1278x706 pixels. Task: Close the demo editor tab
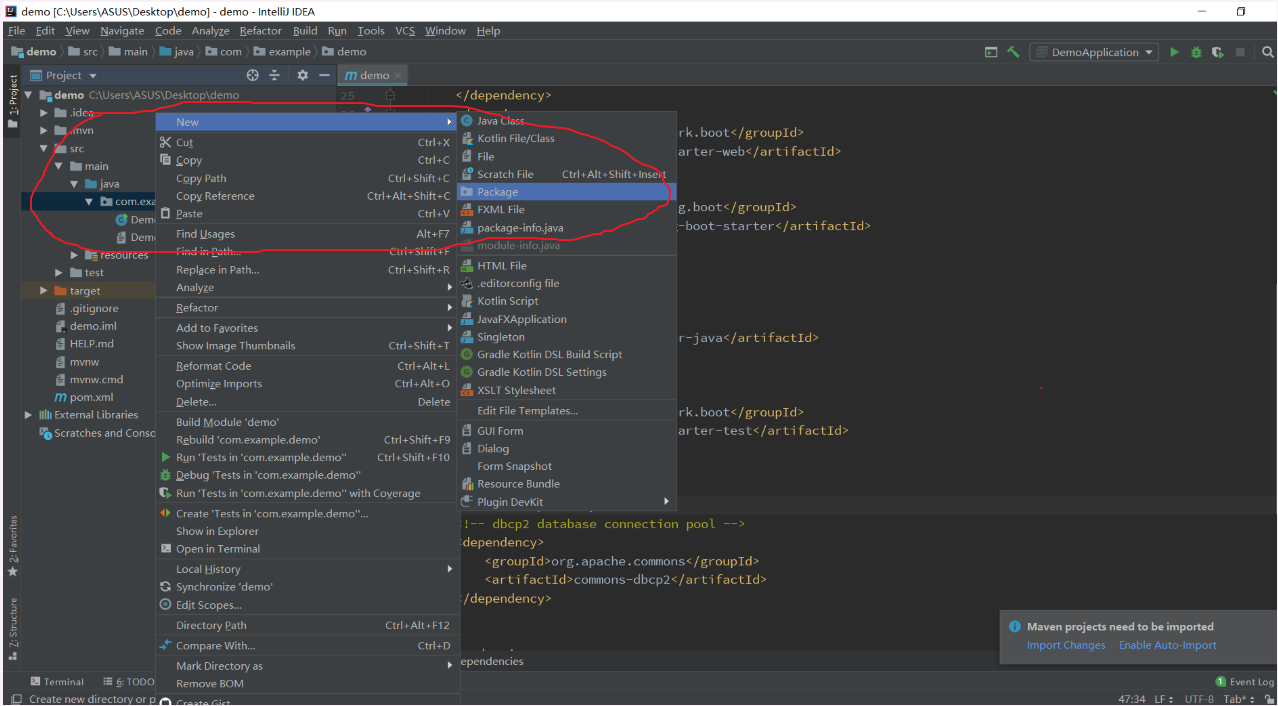[398, 75]
